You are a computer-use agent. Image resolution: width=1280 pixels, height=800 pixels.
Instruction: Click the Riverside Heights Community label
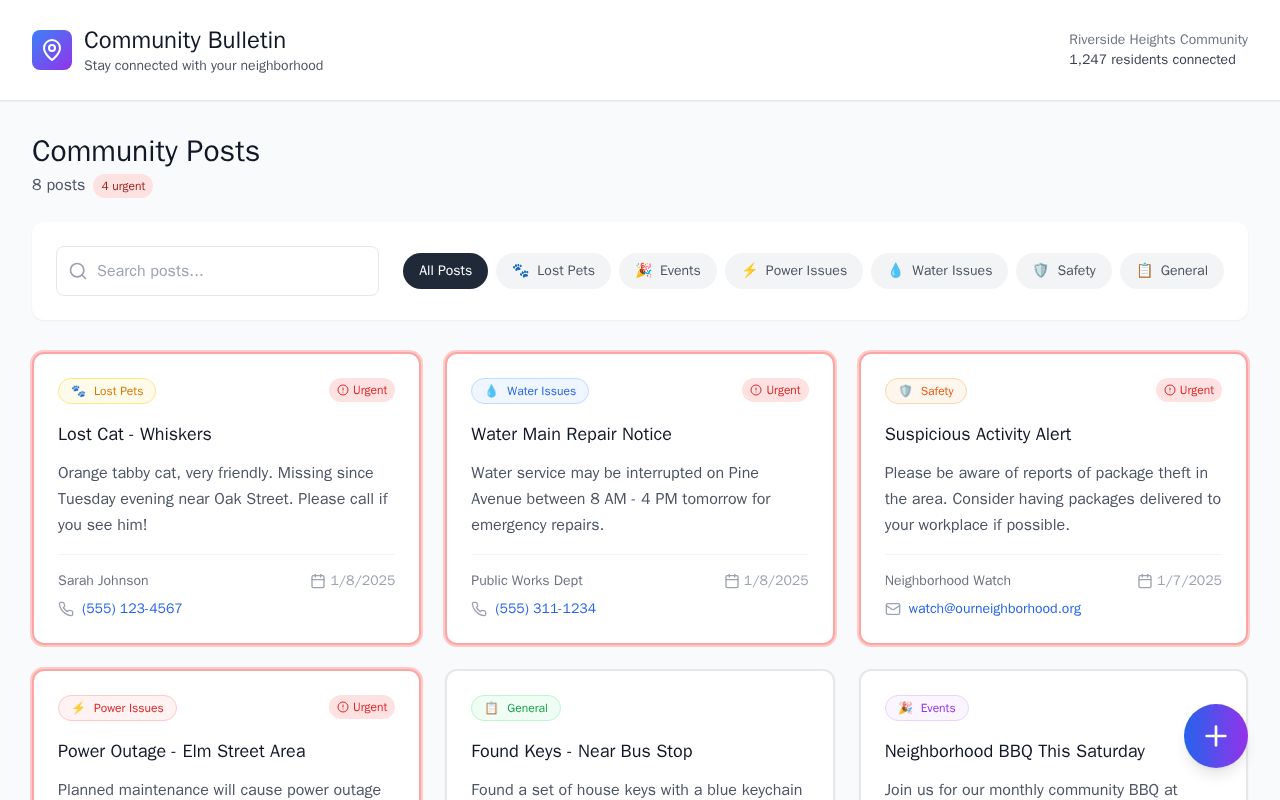pos(1158,40)
